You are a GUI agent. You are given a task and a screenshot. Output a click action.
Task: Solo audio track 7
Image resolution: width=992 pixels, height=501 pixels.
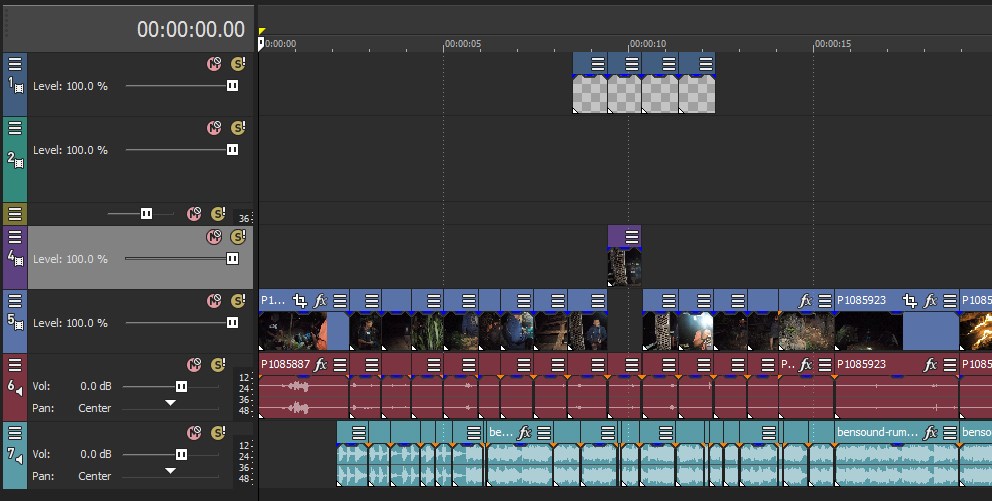[x=218, y=433]
